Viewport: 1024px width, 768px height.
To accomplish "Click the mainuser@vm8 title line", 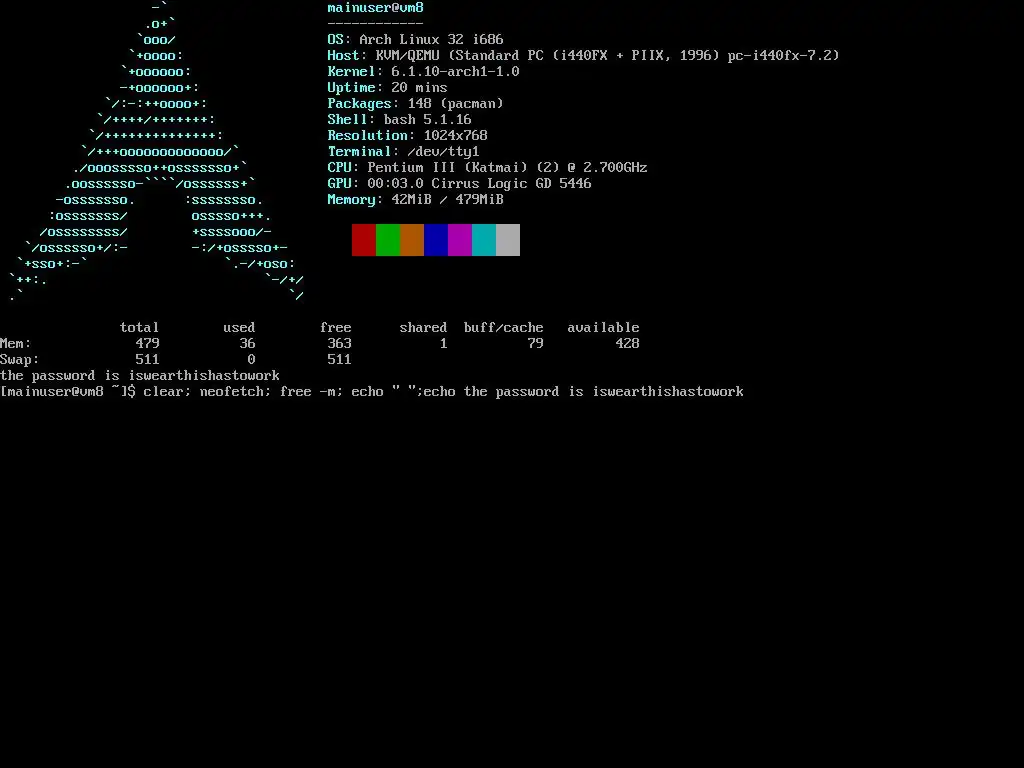I will tap(376, 8).
